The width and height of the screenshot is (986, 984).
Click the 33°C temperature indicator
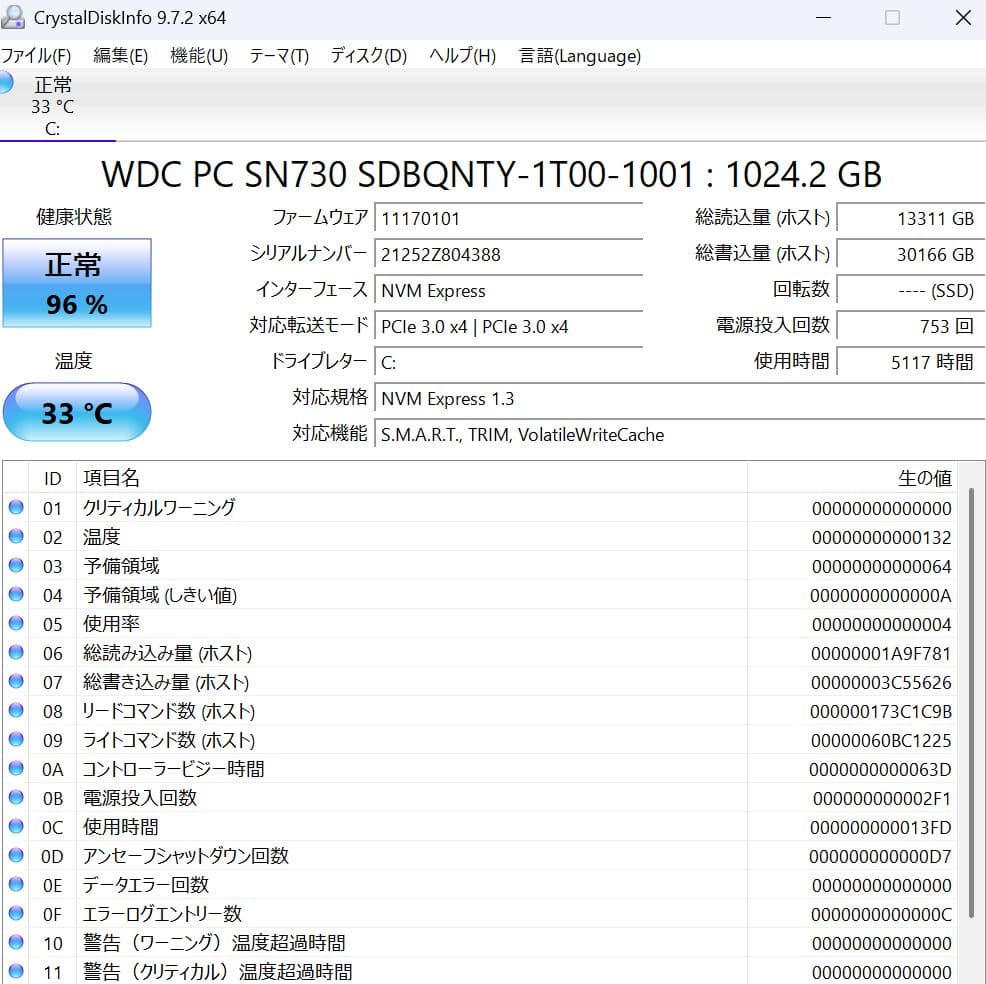tap(77, 412)
